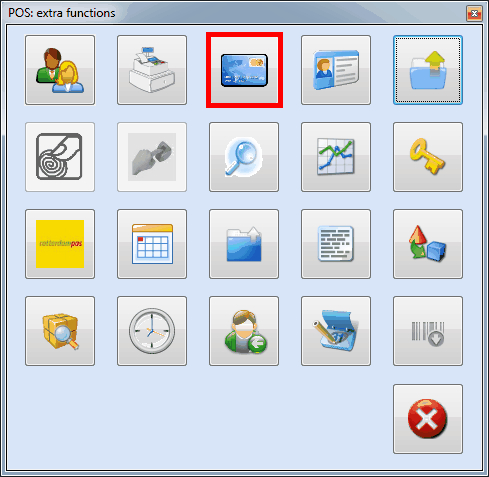Click the cash register icon button
The width and height of the screenshot is (489, 477).
pyautogui.click(x=152, y=70)
